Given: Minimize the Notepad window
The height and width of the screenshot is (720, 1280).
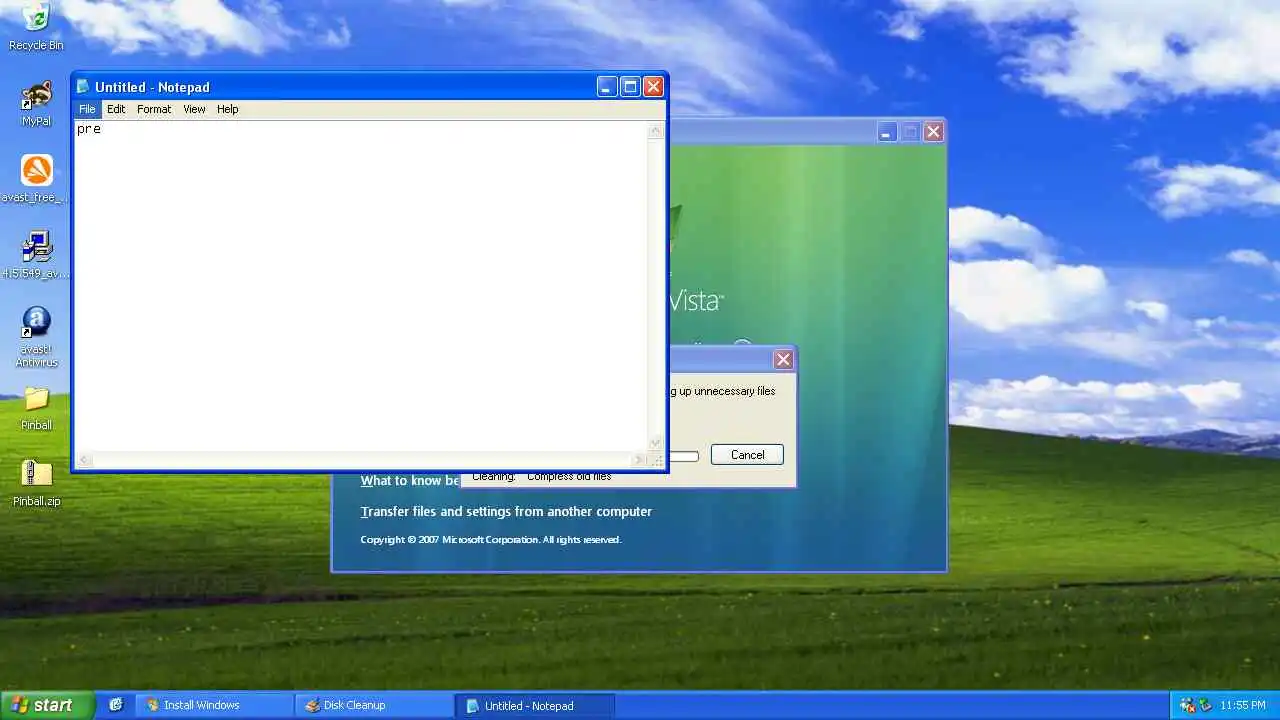Looking at the screenshot, I should (607, 87).
